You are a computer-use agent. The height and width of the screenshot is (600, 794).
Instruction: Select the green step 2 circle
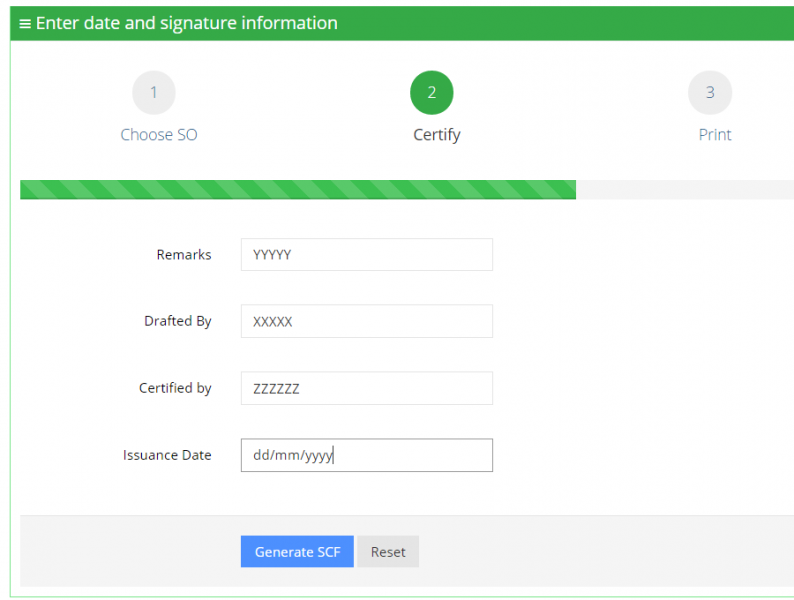pos(432,93)
